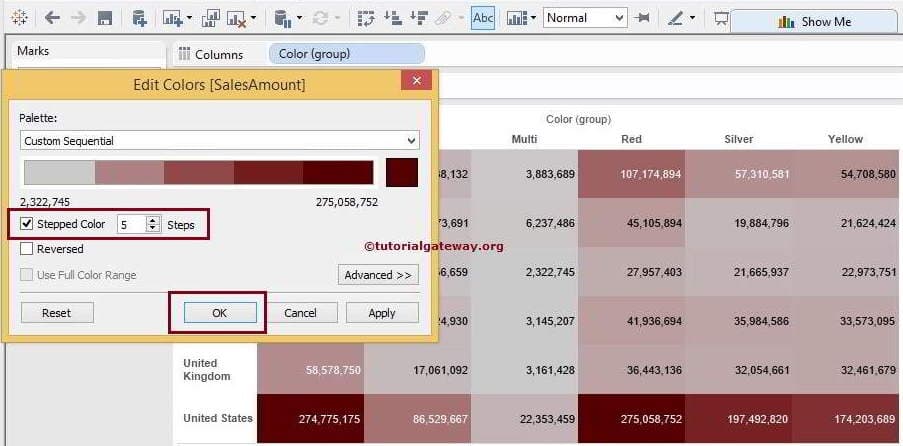Click the Use Full Color Range checkbox

pyautogui.click(x=26, y=275)
